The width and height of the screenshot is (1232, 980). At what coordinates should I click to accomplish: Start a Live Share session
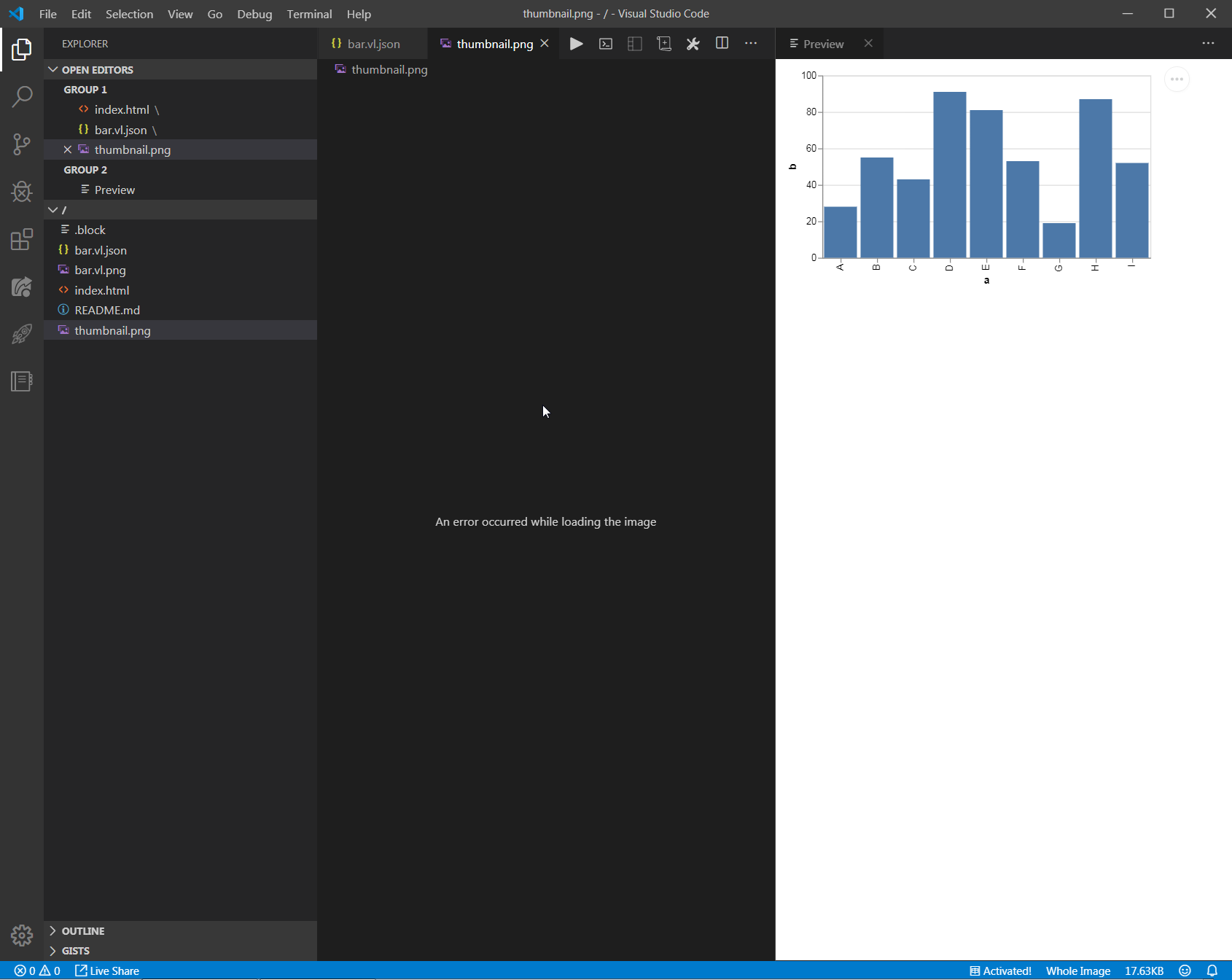point(106,971)
